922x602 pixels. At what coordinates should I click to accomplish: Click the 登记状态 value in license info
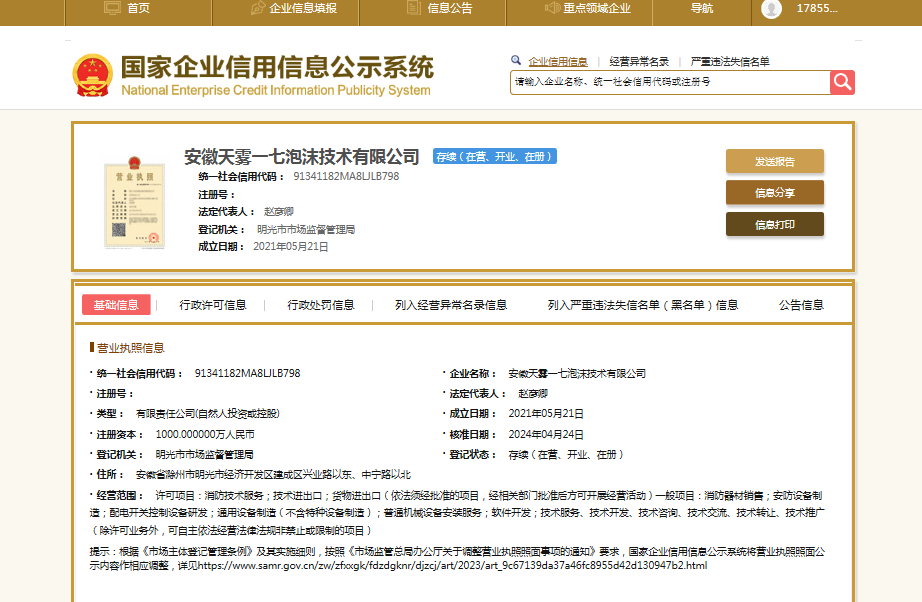566,454
